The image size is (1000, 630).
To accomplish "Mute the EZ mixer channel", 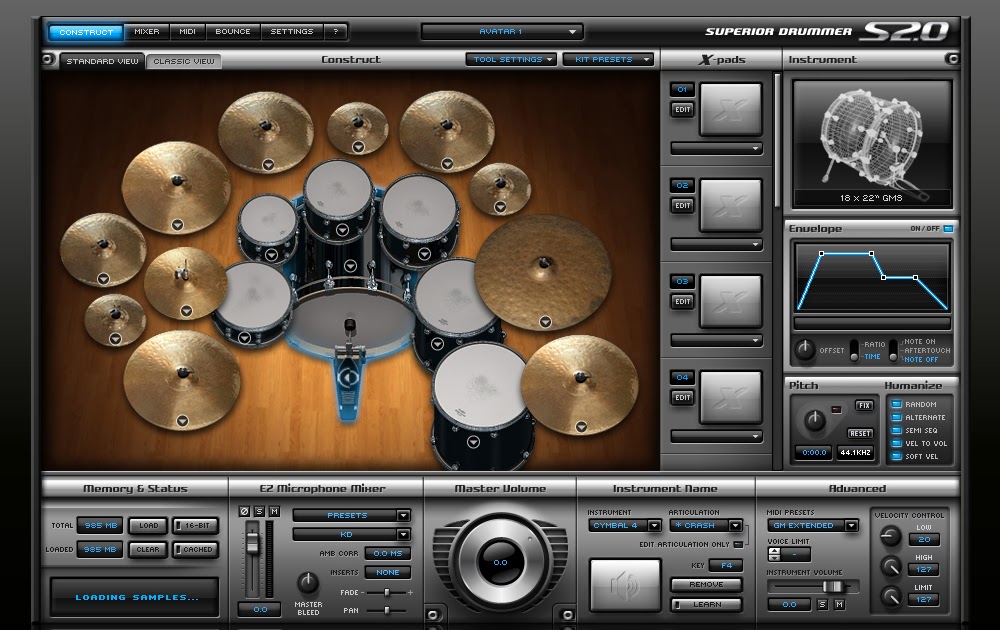I will click(274, 511).
